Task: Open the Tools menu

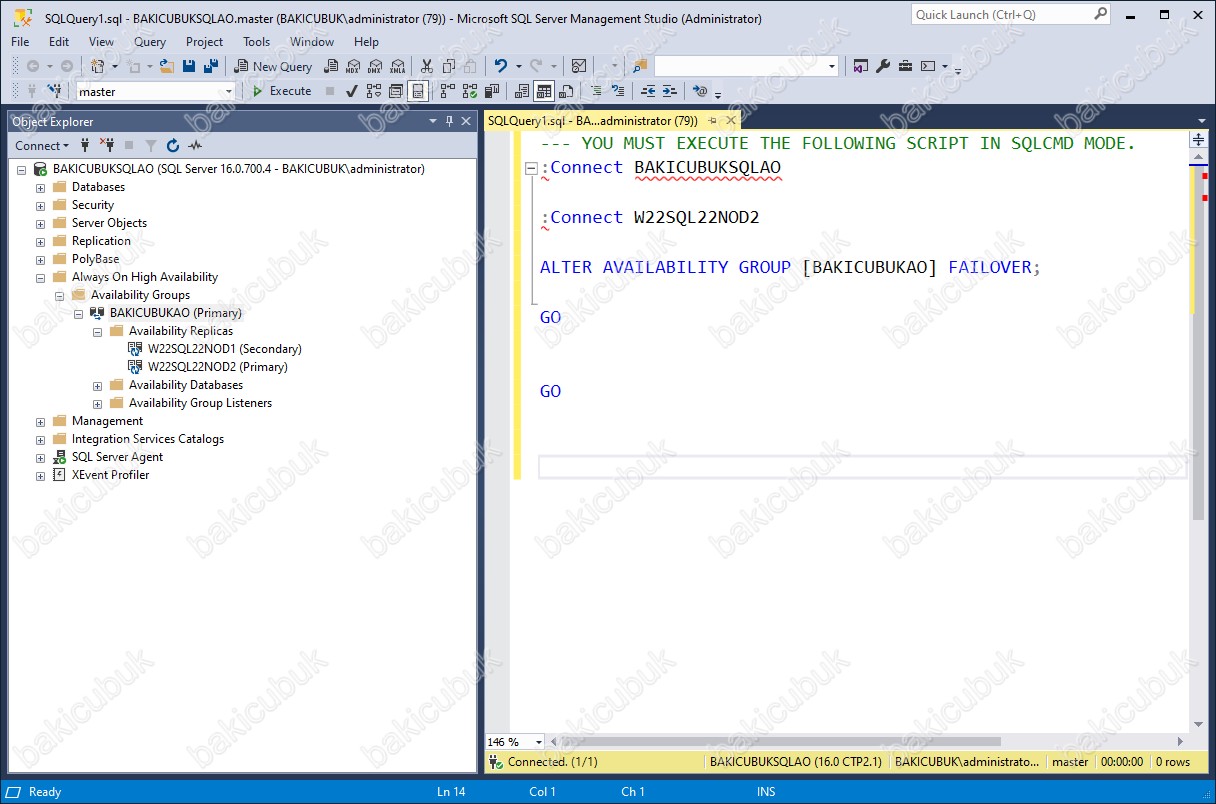Action: [x=256, y=42]
